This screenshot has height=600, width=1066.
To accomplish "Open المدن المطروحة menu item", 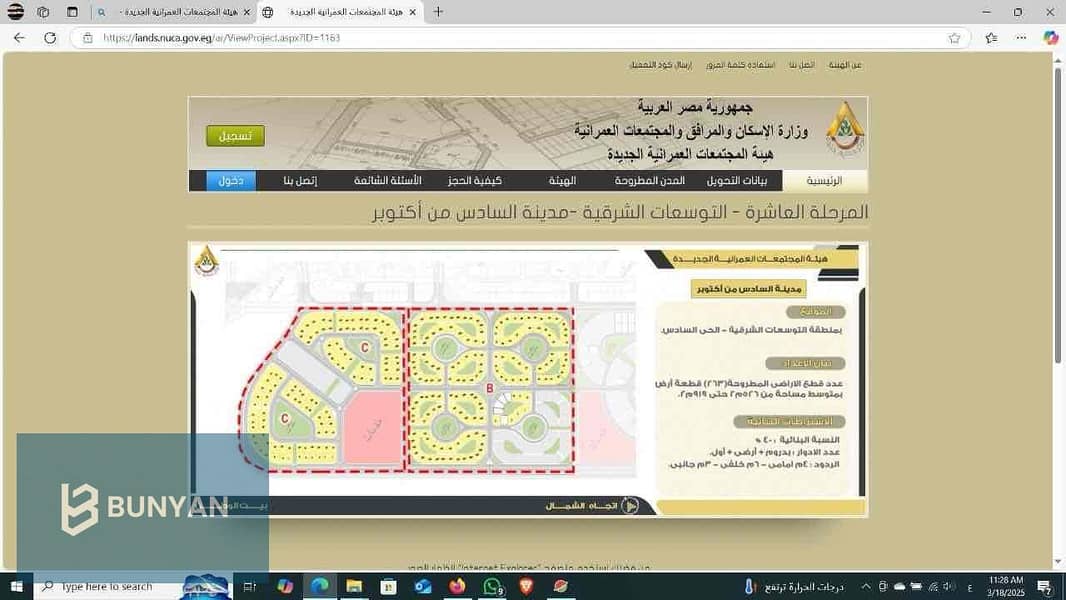I will (649, 181).
